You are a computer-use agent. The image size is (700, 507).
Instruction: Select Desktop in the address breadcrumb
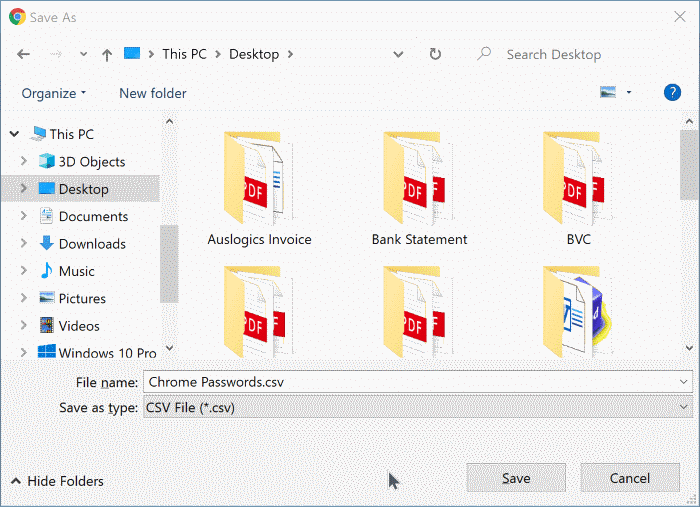click(254, 54)
